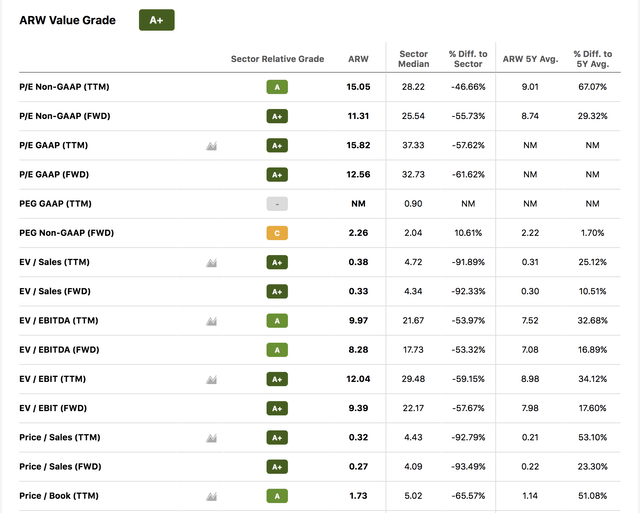
Task: Click ARW value 1.73 for Price / Book (TTM)
Action: click(358, 496)
